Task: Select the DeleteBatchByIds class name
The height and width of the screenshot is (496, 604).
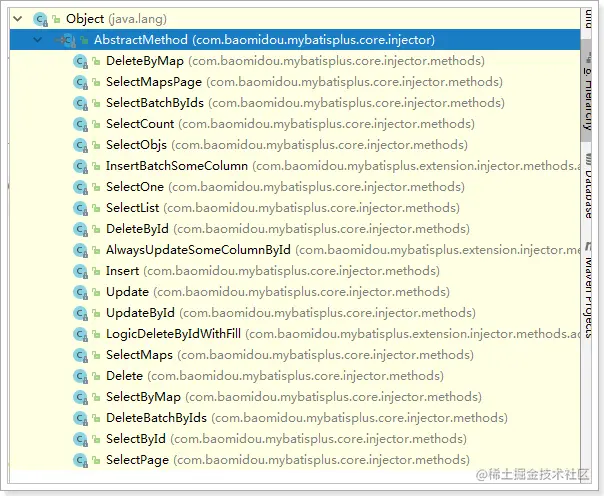Action: click(156, 418)
